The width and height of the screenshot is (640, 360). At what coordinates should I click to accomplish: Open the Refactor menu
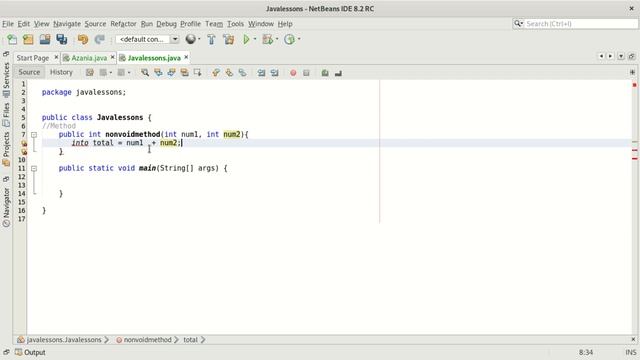pyautogui.click(x=123, y=24)
